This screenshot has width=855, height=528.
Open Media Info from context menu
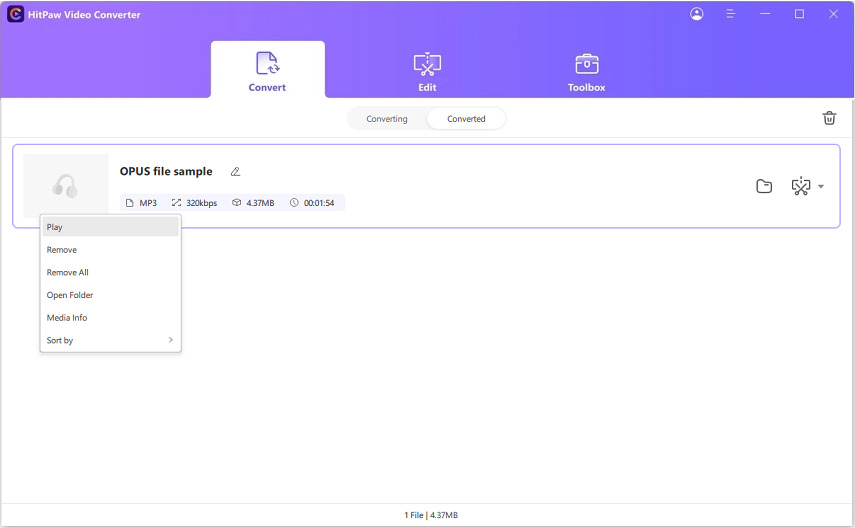pos(111,317)
